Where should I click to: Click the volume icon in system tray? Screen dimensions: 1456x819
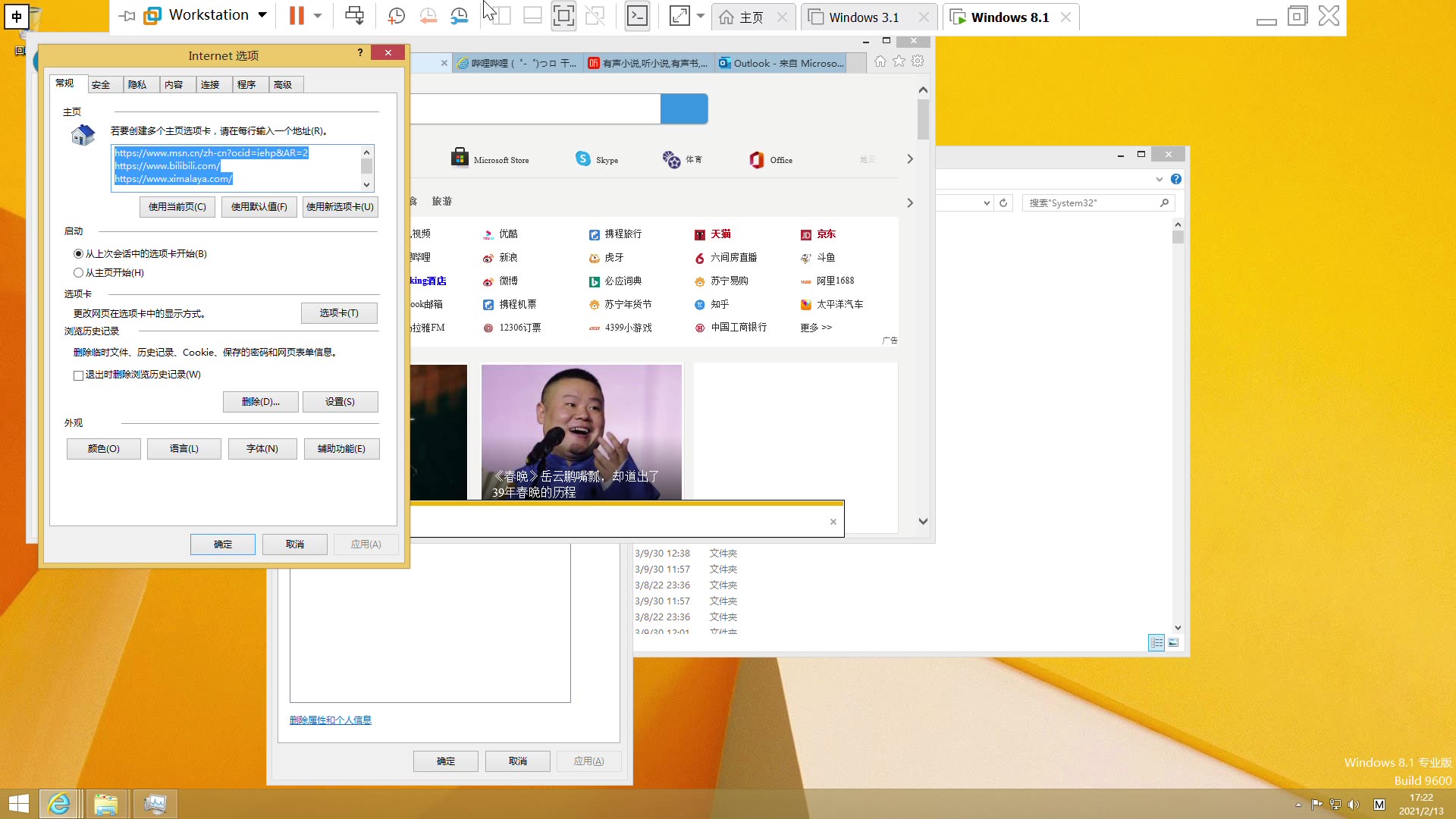1354,805
